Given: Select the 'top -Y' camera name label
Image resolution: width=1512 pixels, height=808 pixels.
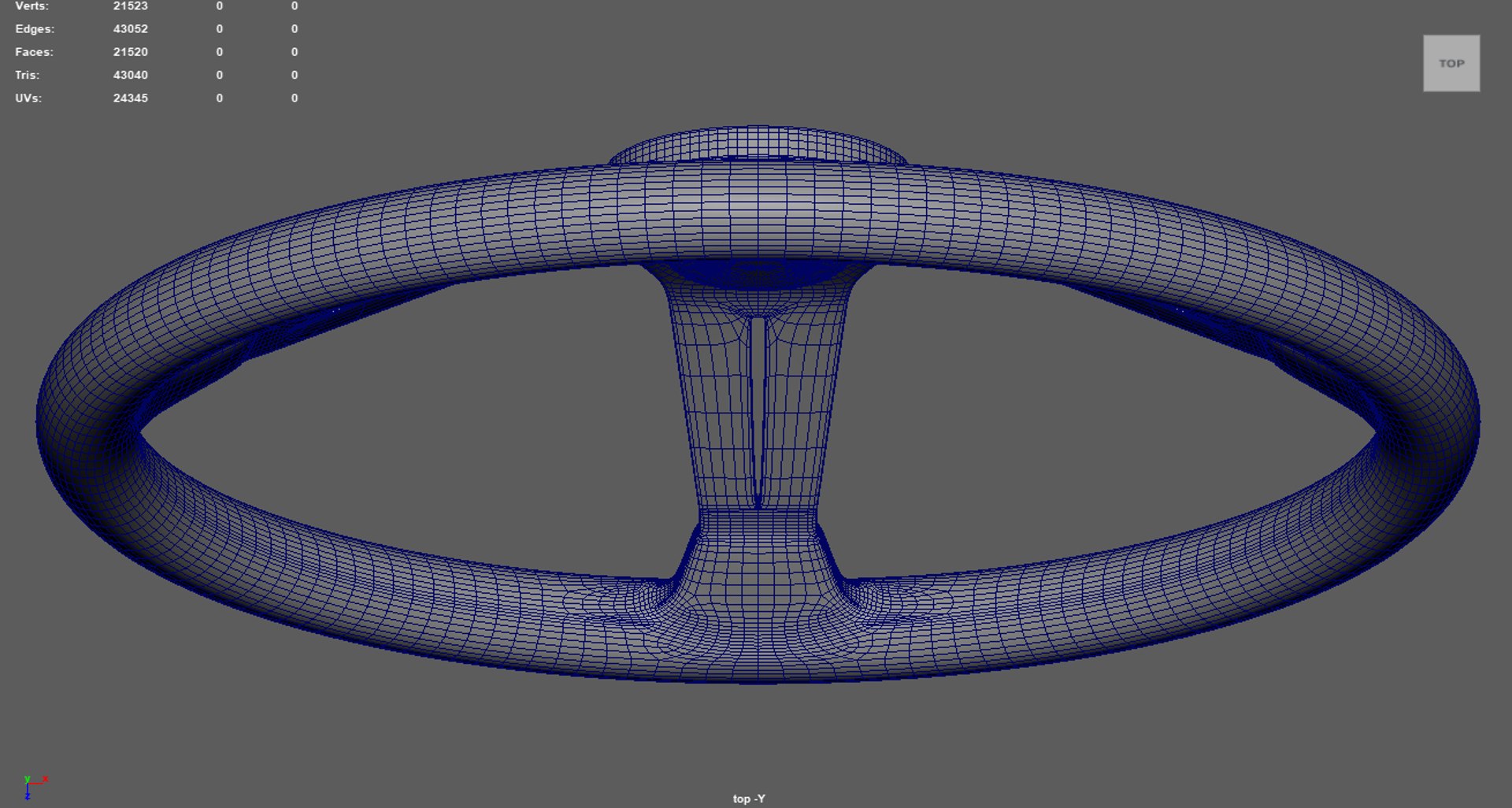Looking at the screenshot, I should pyautogui.click(x=749, y=799).
